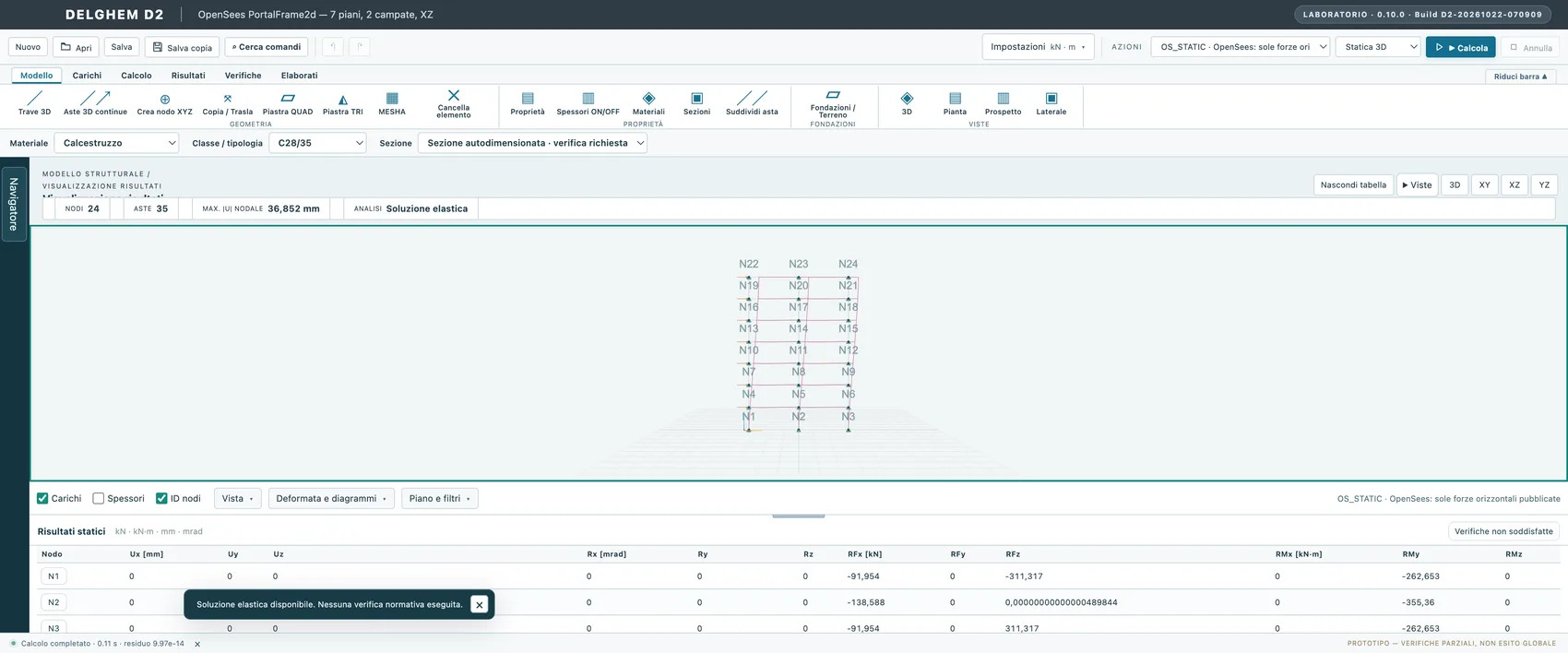Switch to the 3D view icon
This screenshot has height=653, width=1568.
(907, 103)
